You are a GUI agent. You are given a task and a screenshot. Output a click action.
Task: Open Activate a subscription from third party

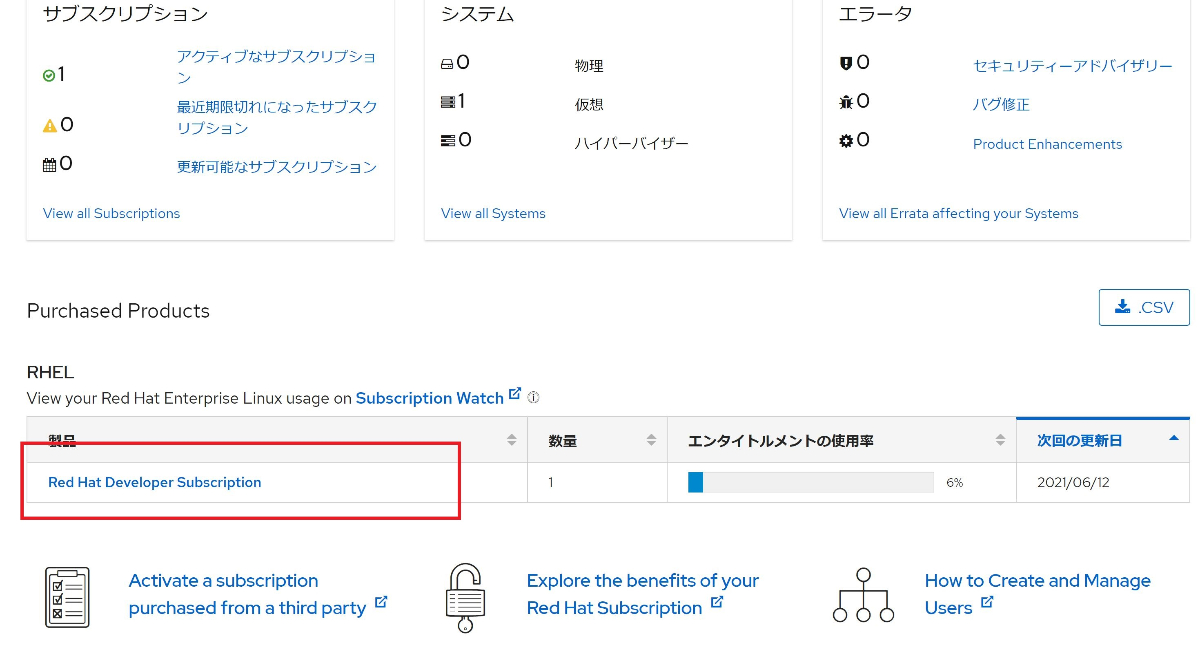[257, 594]
